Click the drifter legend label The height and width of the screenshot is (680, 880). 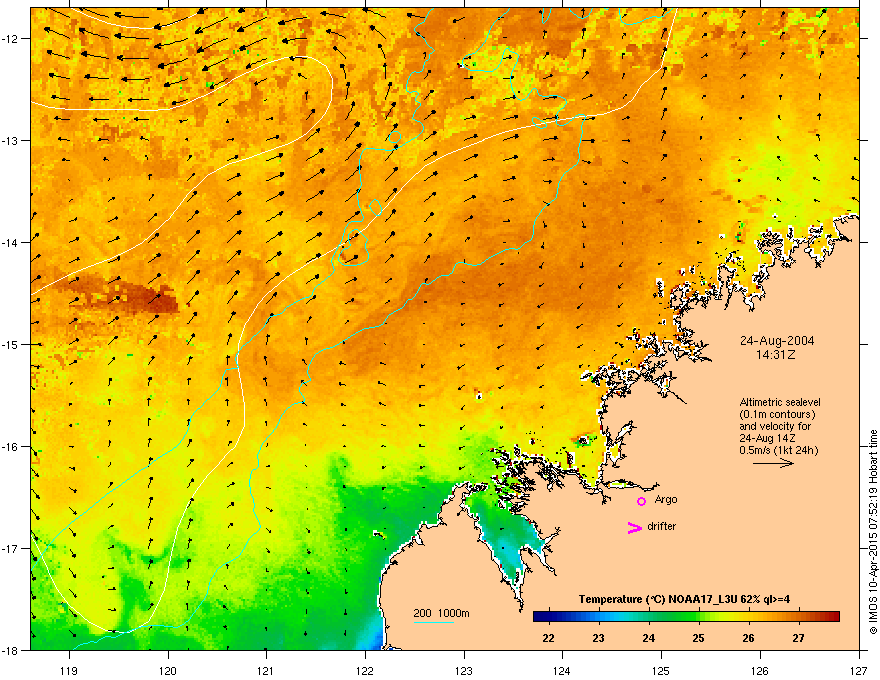[x=661, y=526]
